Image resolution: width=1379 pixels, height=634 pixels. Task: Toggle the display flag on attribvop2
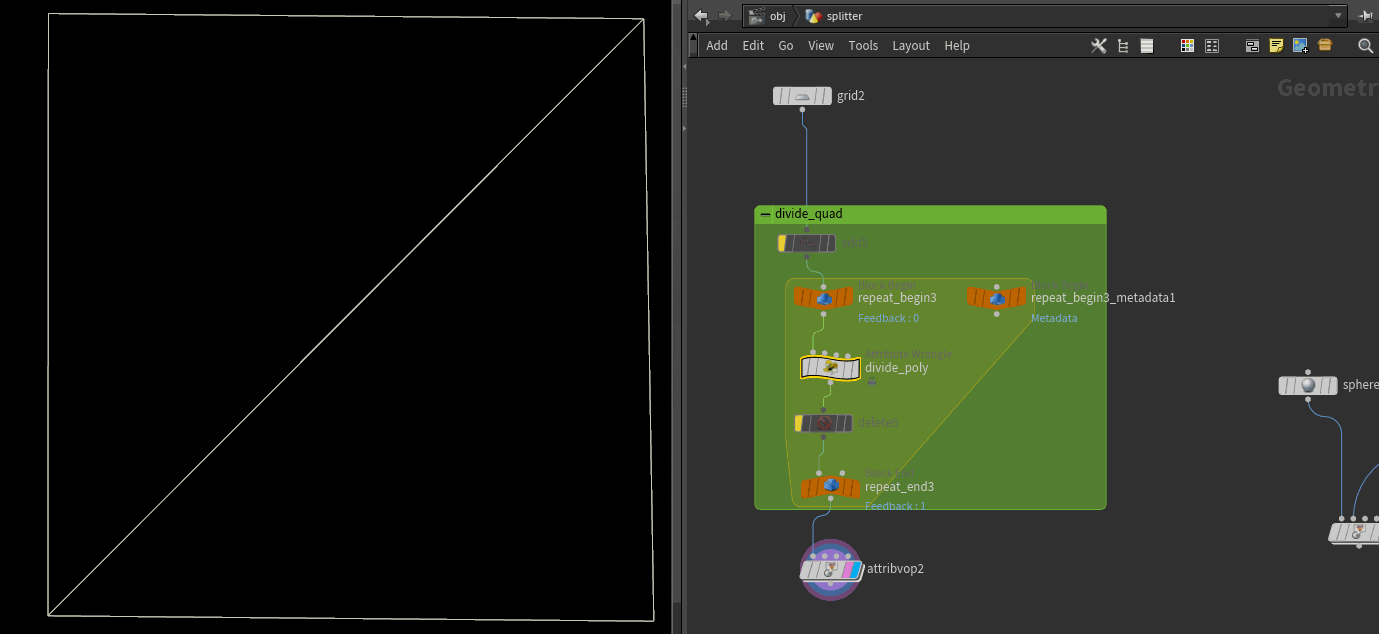tap(854, 570)
